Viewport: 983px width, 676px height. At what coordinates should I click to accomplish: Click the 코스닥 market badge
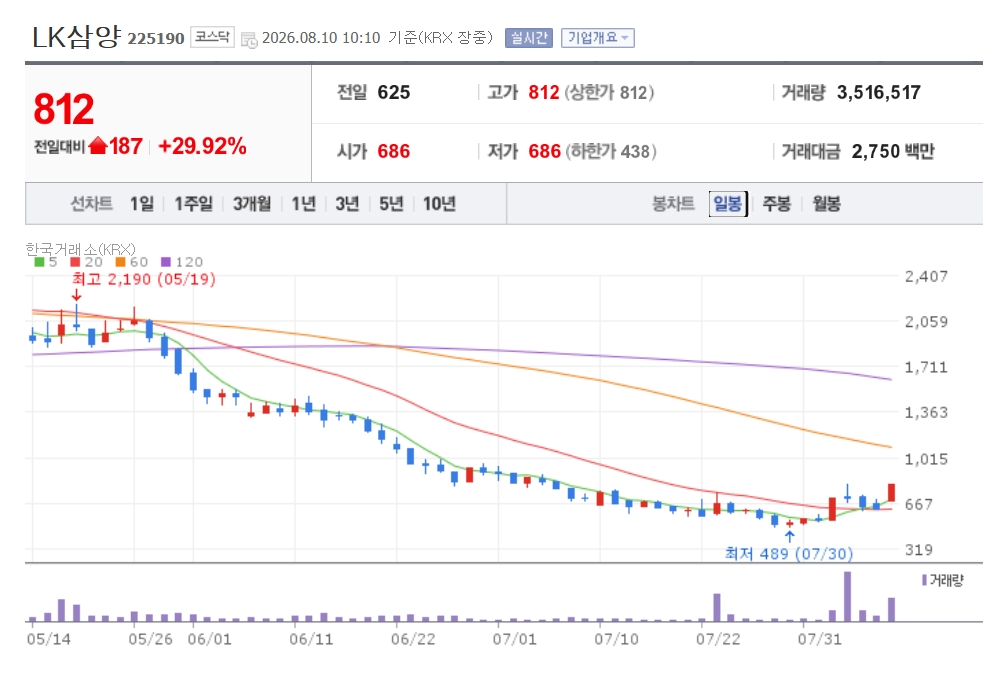[x=212, y=37]
